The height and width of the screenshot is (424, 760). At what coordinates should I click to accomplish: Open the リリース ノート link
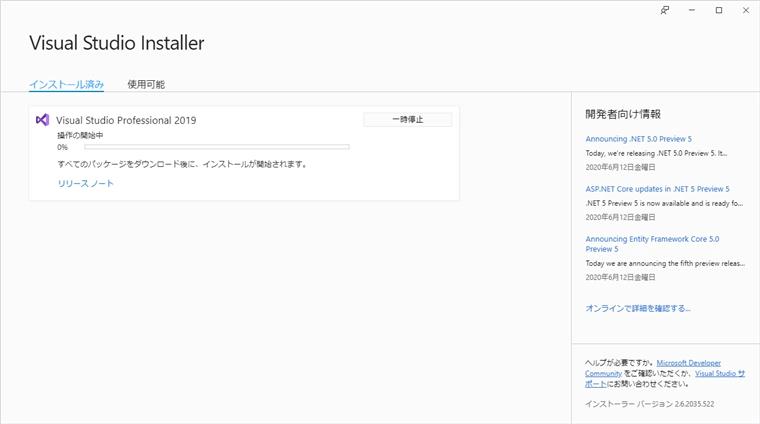coord(85,183)
